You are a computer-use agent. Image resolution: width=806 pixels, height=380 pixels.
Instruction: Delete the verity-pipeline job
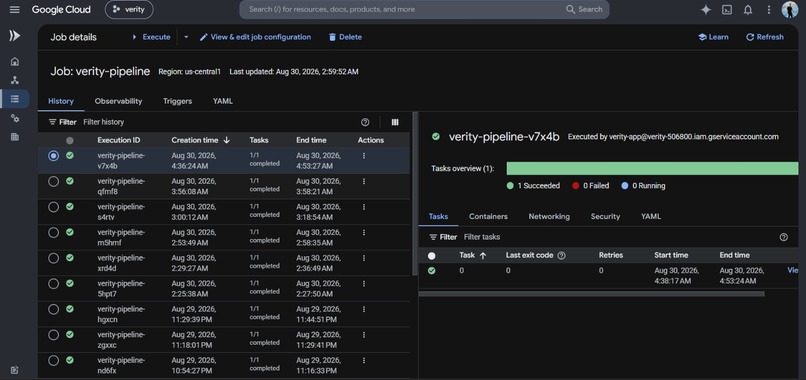[x=345, y=37]
